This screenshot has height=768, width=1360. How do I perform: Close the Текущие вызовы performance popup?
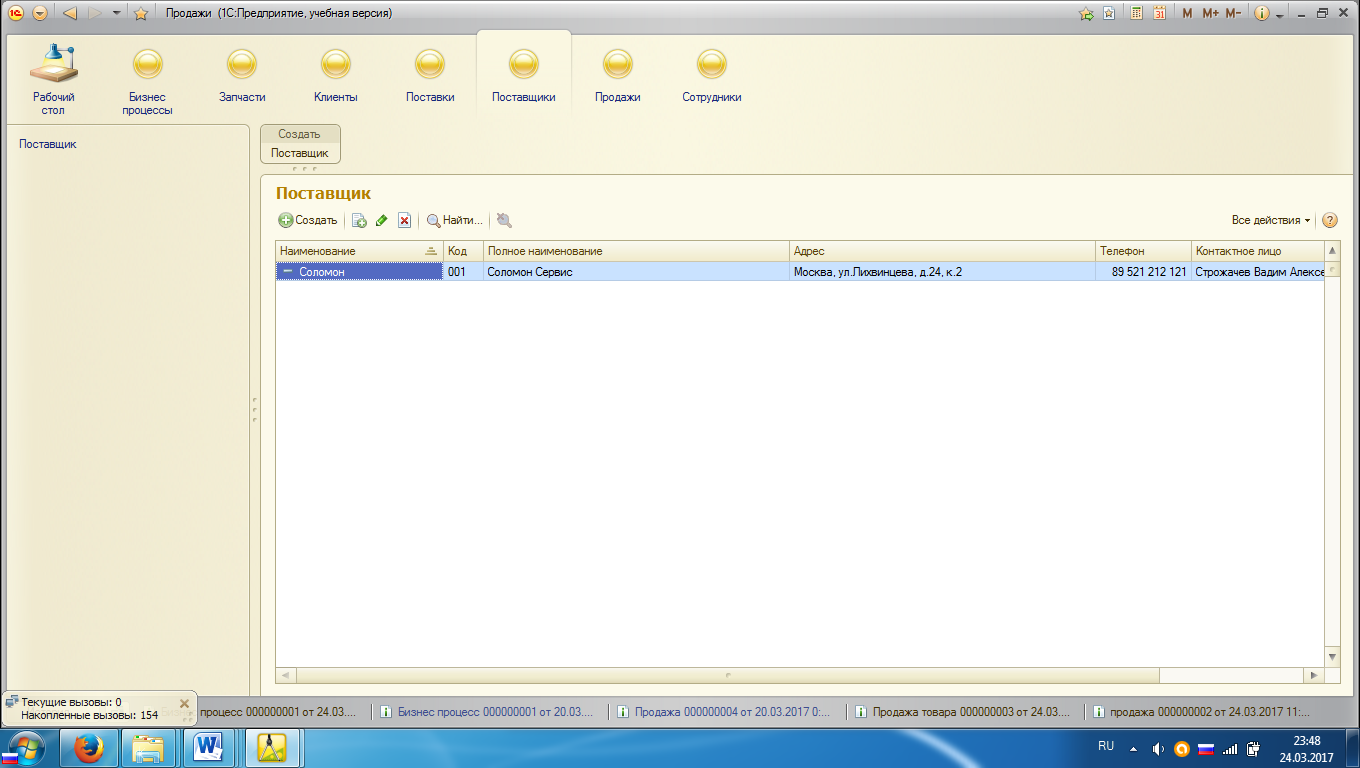tap(184, 703)
